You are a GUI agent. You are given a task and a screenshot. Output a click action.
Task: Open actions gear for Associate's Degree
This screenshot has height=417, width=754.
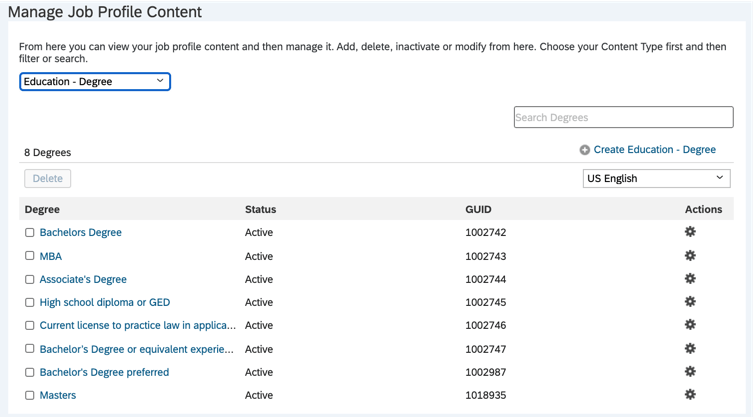690,279
